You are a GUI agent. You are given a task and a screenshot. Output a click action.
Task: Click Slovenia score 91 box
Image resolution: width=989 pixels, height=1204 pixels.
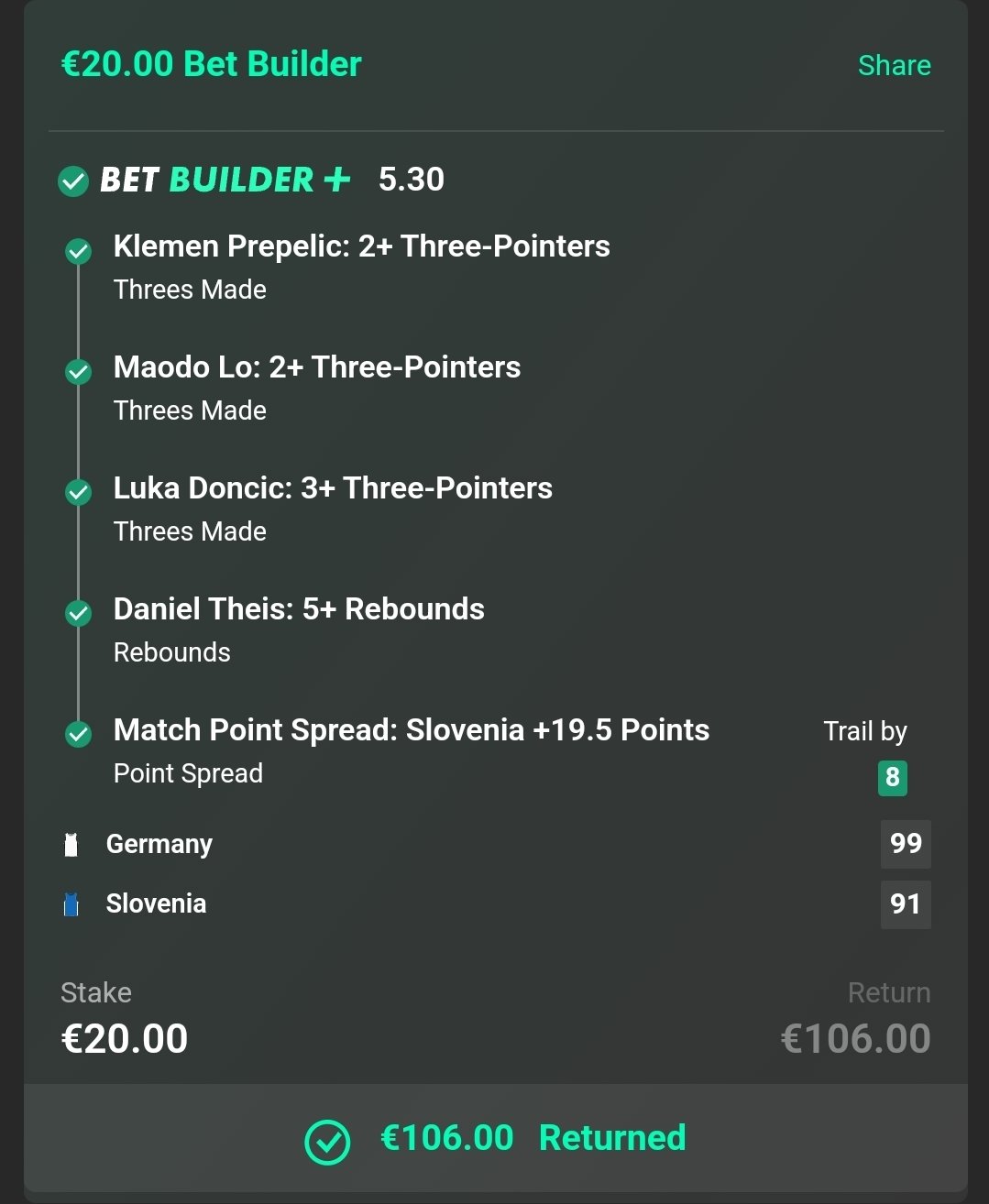906,904
